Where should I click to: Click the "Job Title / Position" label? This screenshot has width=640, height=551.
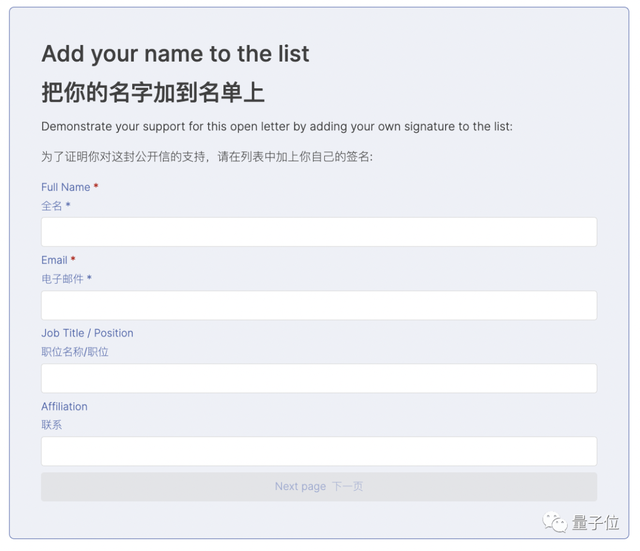click(87, 333)
